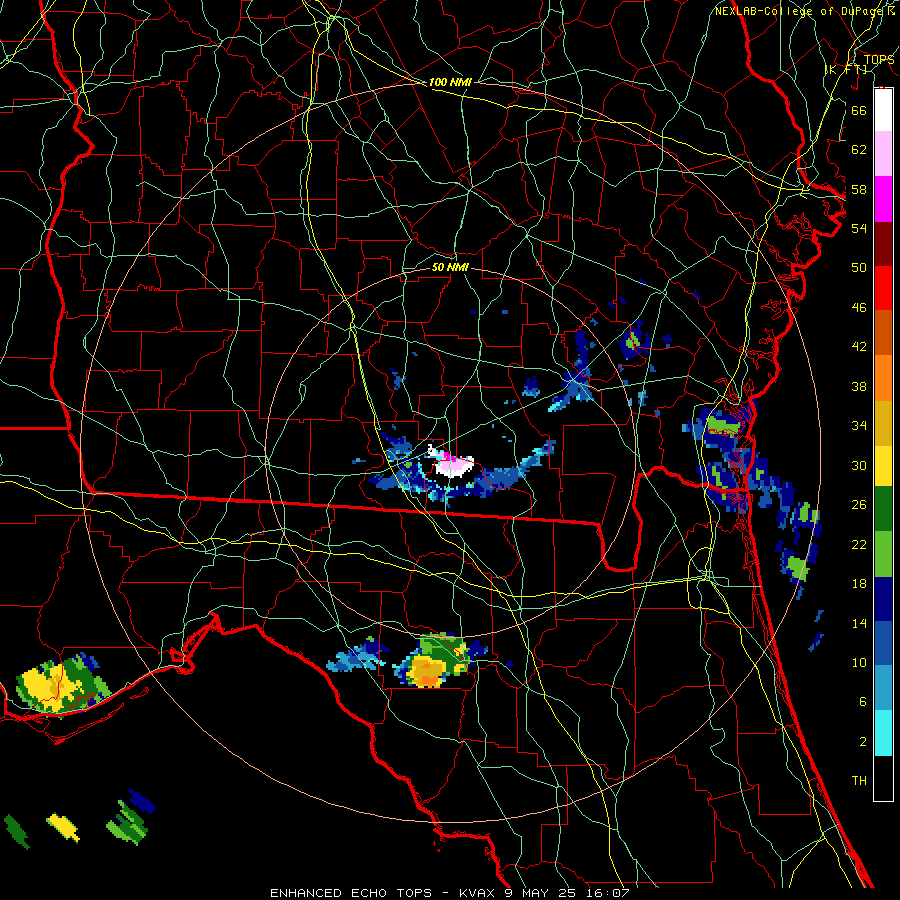This screenshot has width=900, height=900.
Task: Click the legend value "2"
Action: point(862,742)
